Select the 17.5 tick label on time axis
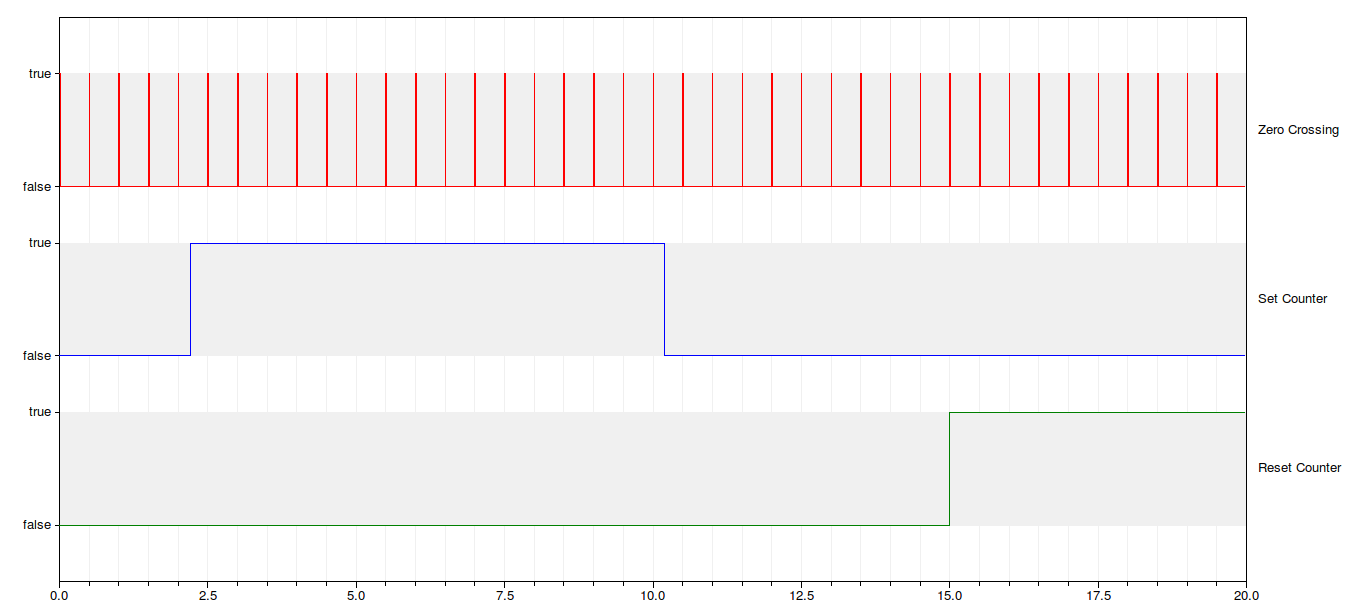The height and width of the screenshot is (606, 1354). (x=1098, y=595)
